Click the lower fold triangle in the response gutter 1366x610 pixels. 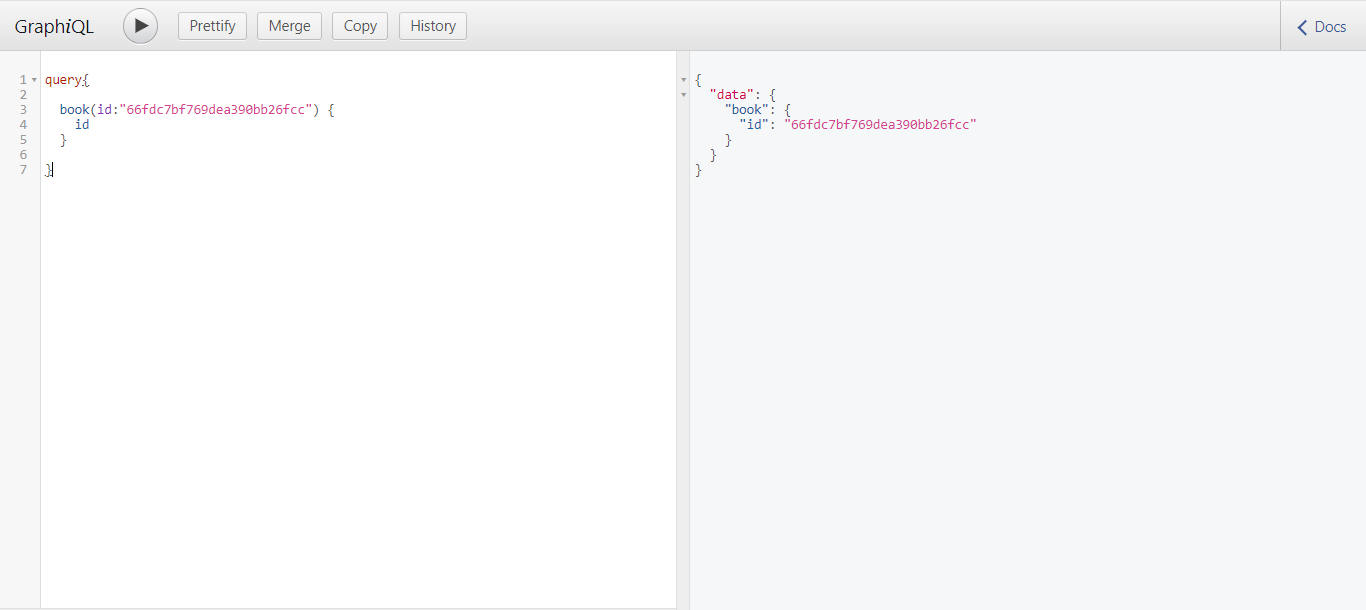pyautogui.click(x=683, y=93)
